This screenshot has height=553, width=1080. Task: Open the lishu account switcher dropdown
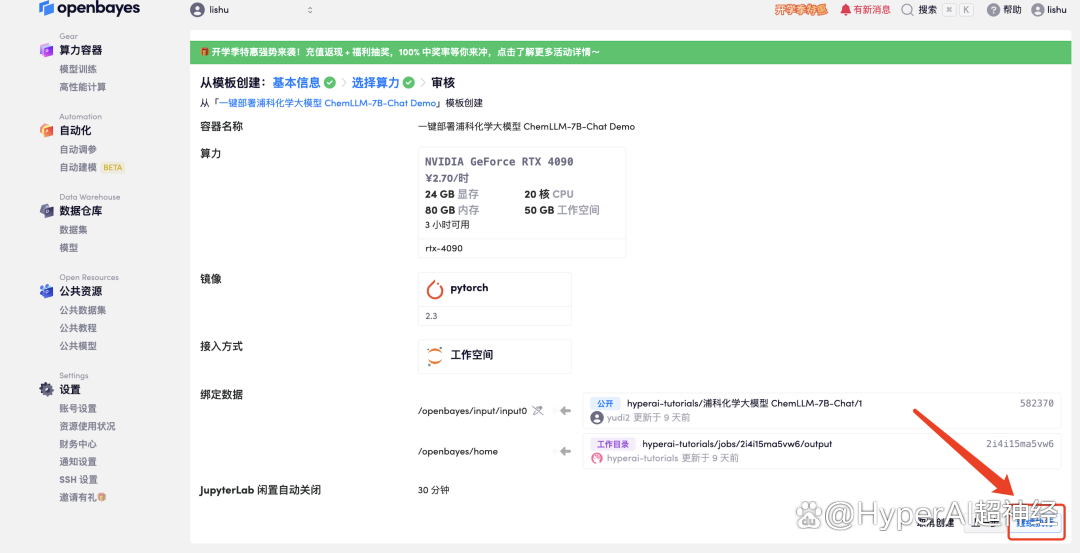click(x=251, y=10)
